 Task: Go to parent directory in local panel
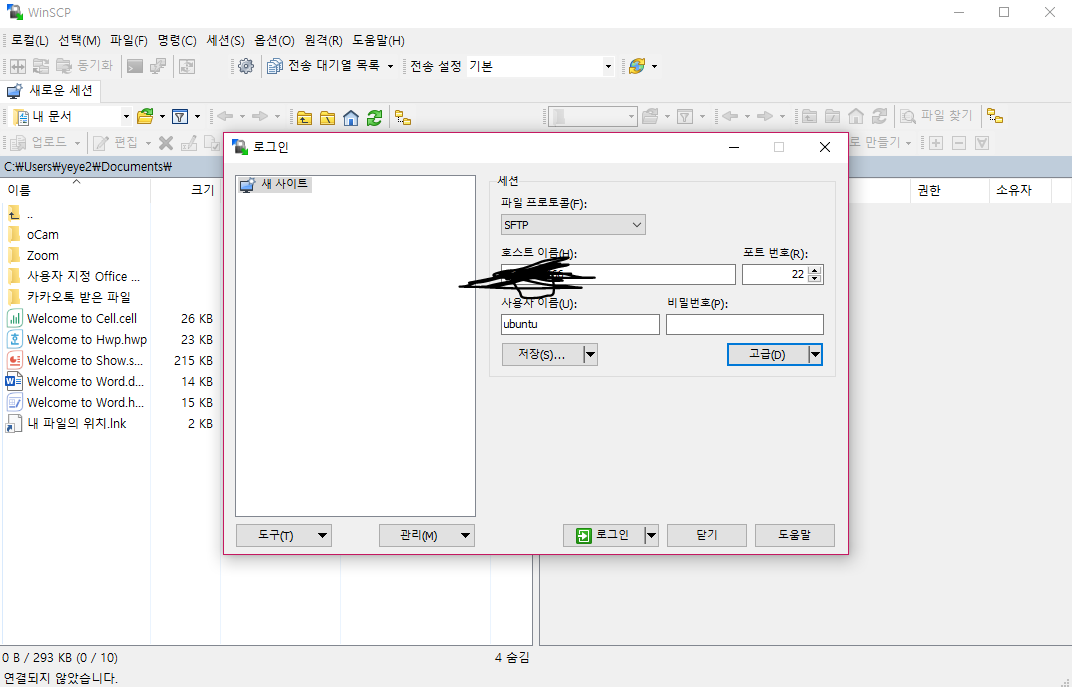[304, 118]
